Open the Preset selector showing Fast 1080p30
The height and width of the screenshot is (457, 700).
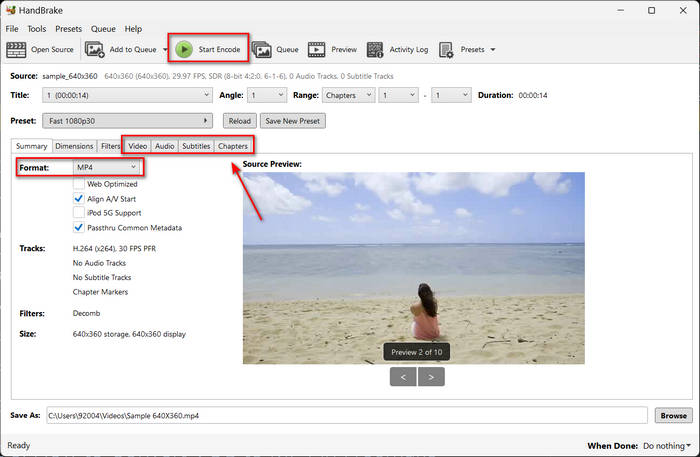[x=127, y=121]
